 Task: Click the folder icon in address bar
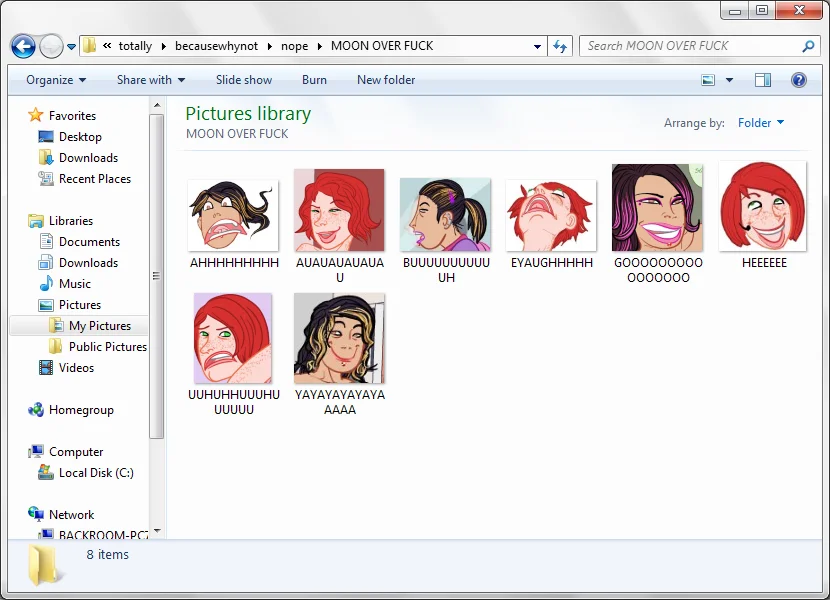[89, 46]
